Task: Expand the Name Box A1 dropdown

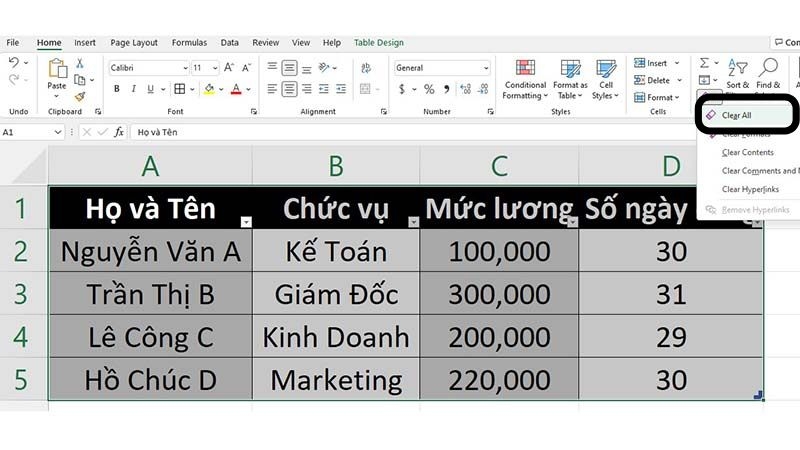Action: coord(57,132)
